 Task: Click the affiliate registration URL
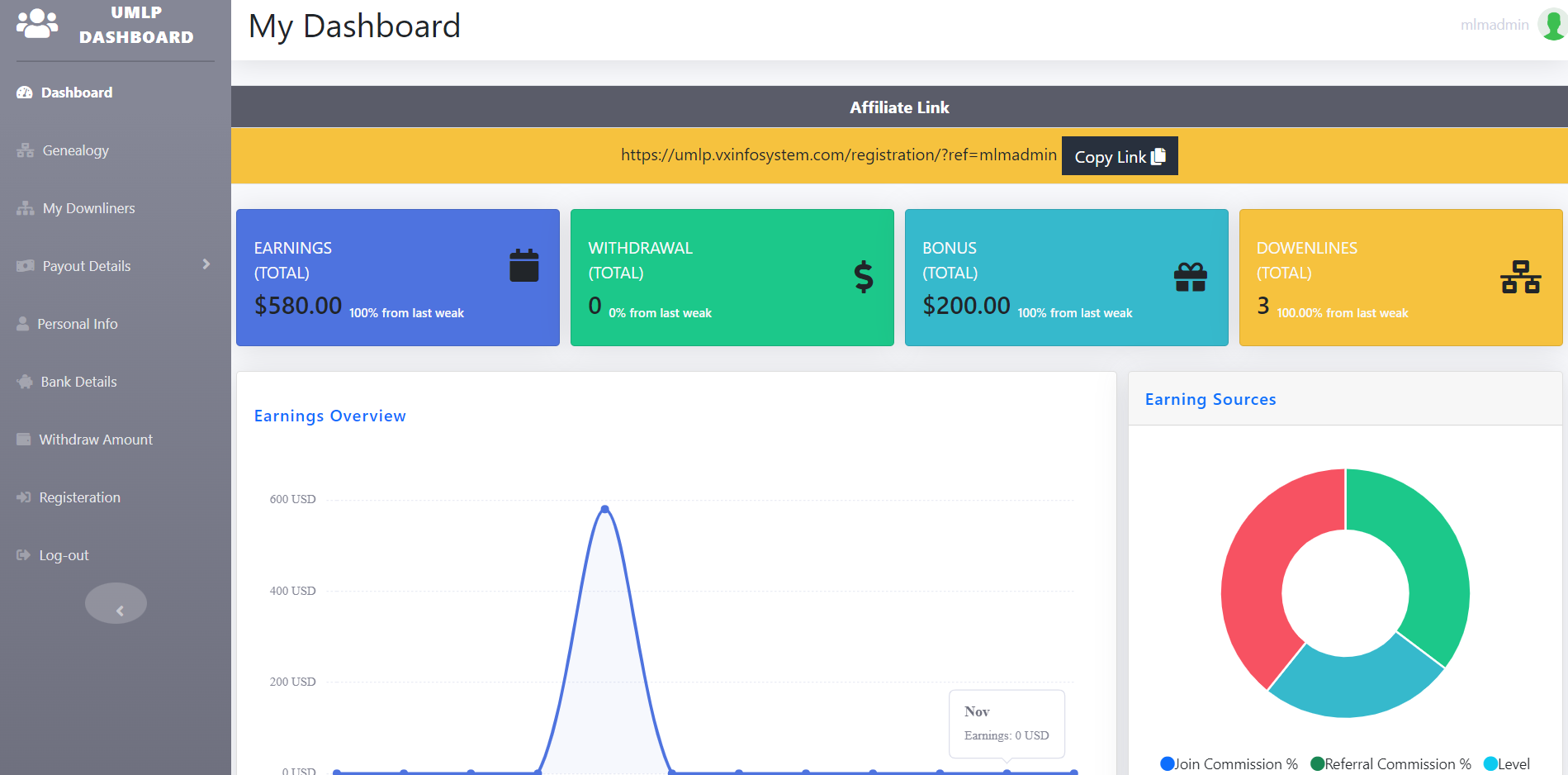839,155
